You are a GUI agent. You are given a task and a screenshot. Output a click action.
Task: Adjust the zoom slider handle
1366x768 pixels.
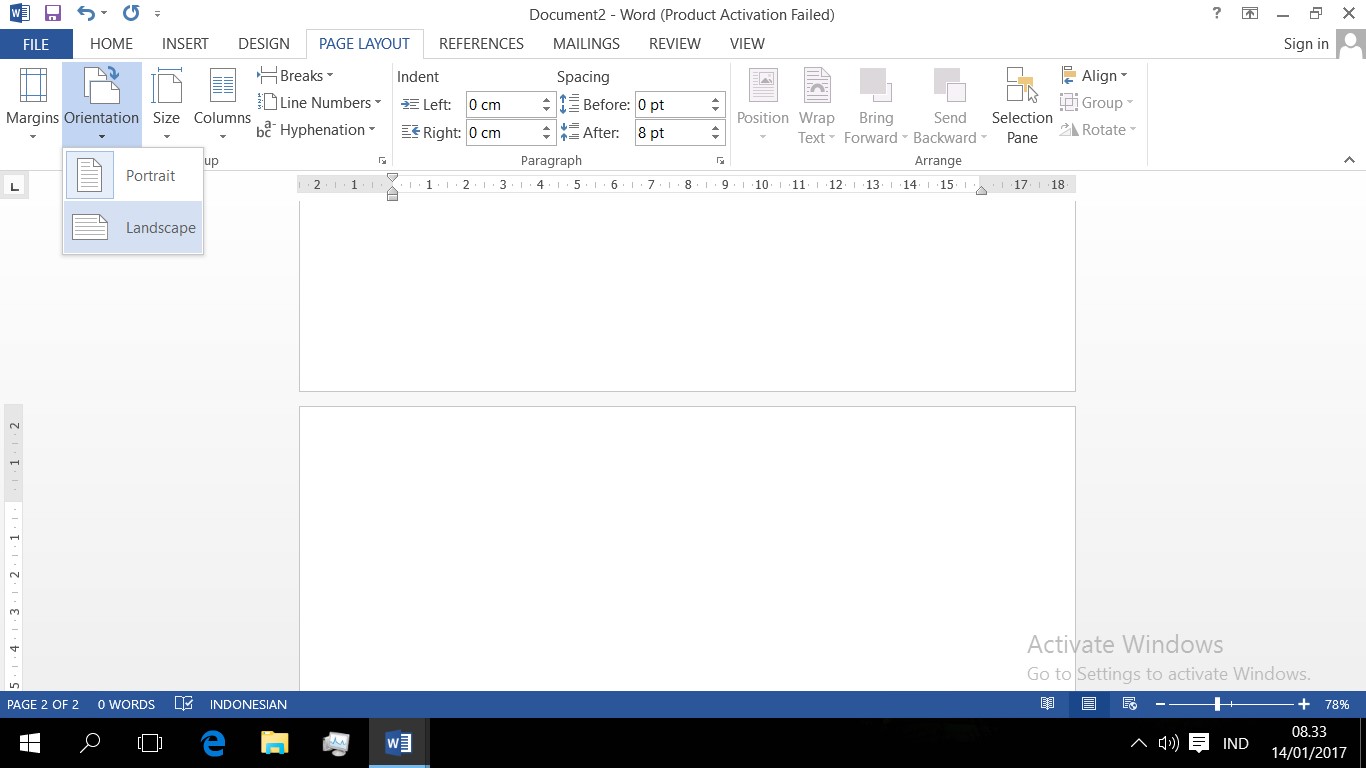(1217, 704)
